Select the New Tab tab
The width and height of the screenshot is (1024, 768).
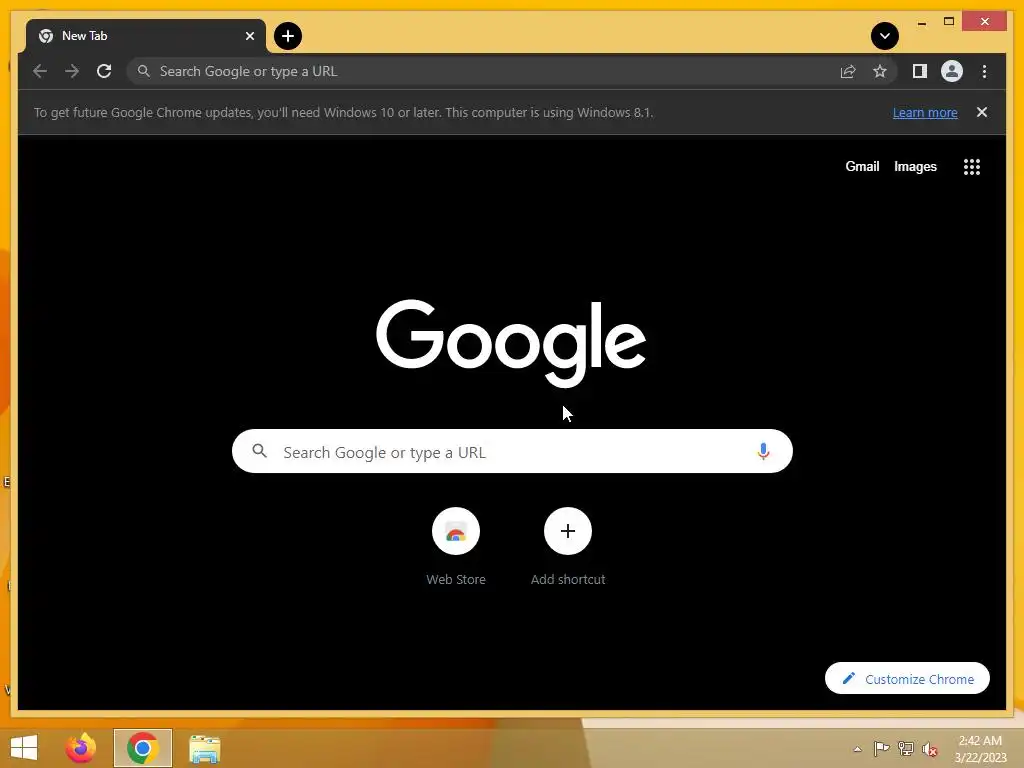point(145,36)
